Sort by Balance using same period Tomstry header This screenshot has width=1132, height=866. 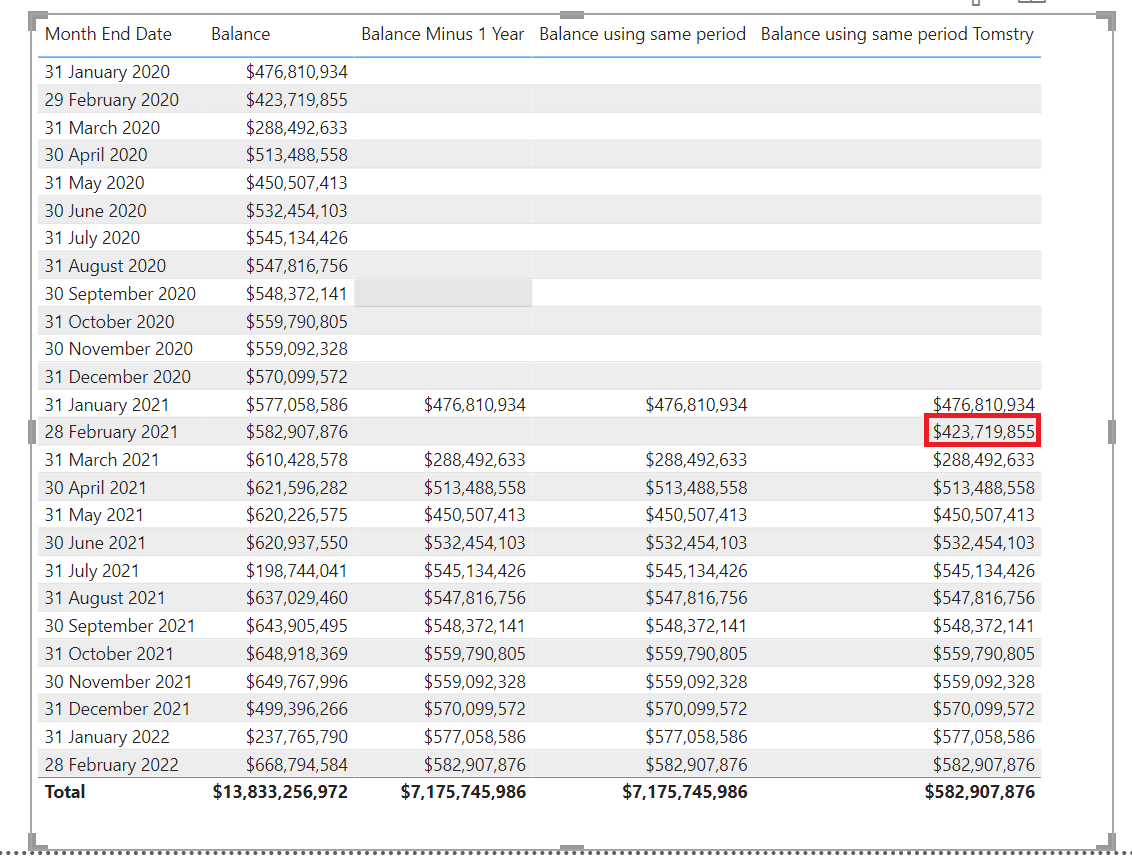[x=897, y=34]
